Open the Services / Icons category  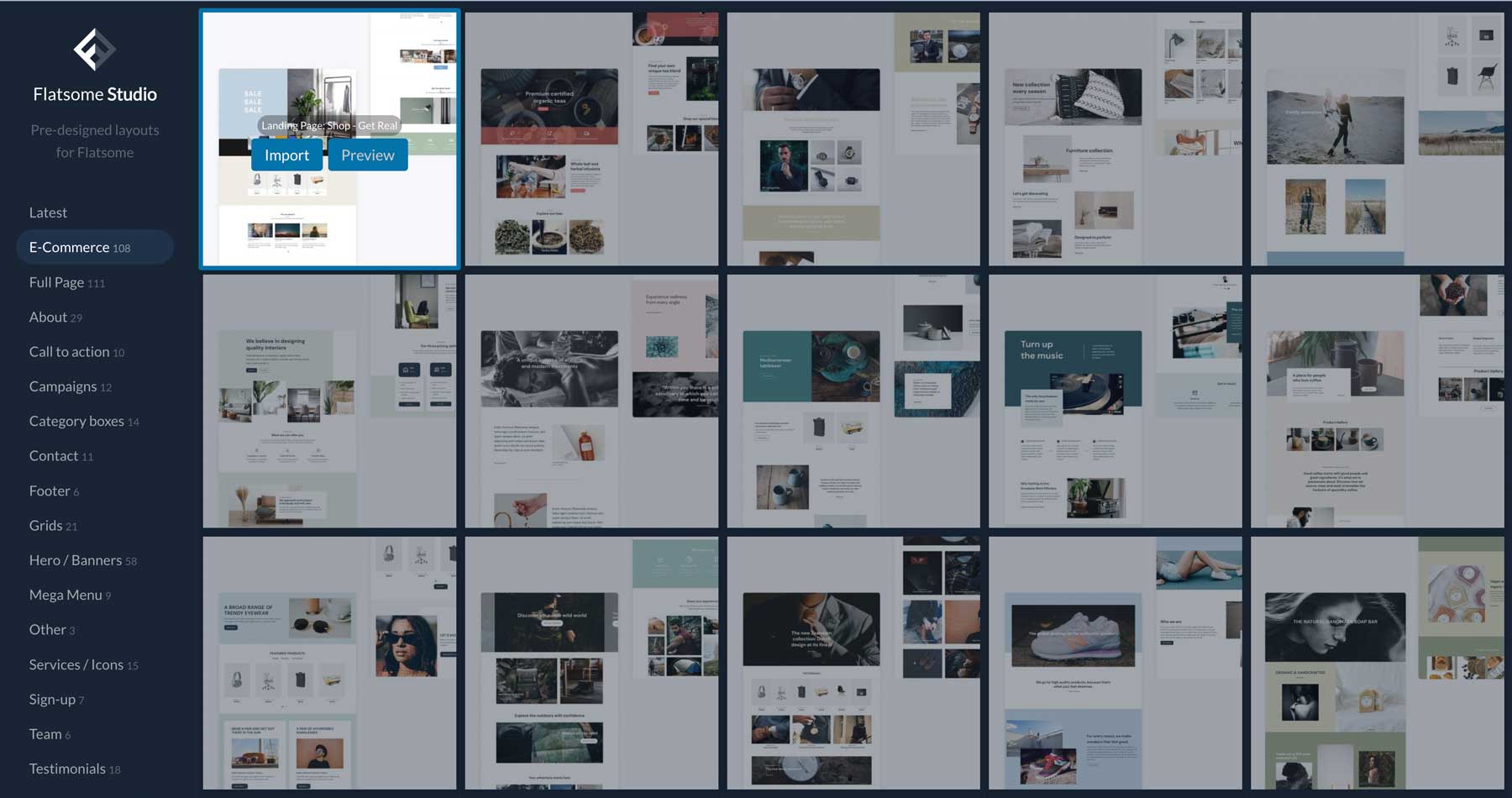[83, 664]
